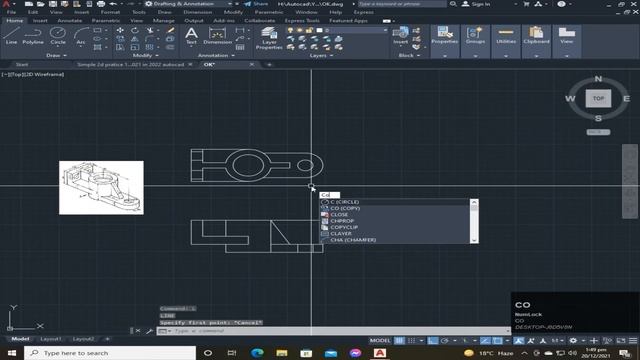
Task: Expand the Modify panel
Action: click(x=146, y=55)
